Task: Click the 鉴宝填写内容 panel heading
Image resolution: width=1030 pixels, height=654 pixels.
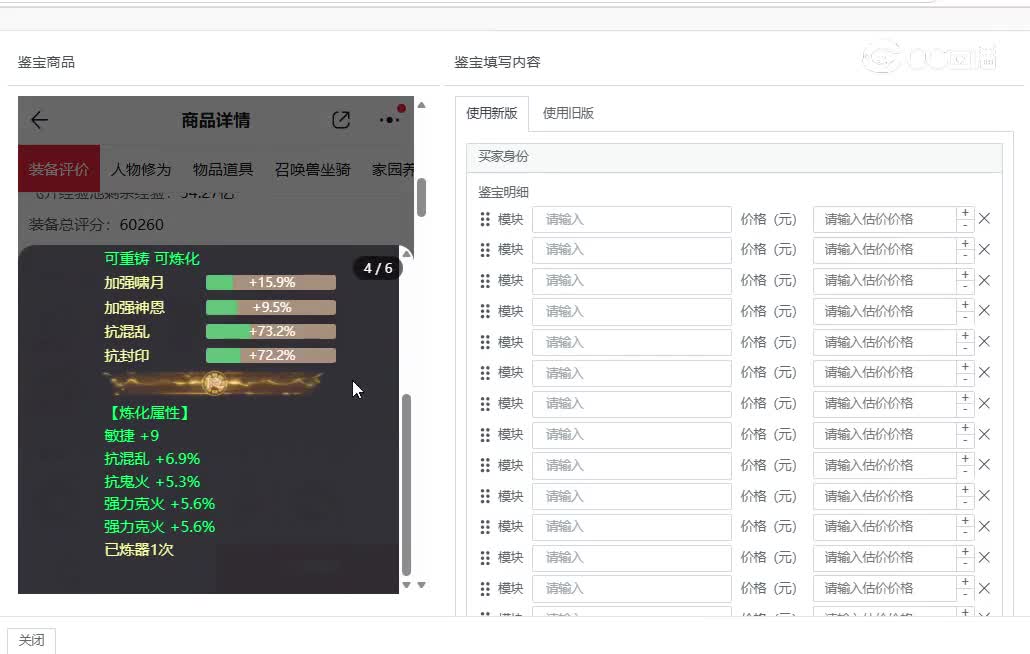Action: pos(497,62)
